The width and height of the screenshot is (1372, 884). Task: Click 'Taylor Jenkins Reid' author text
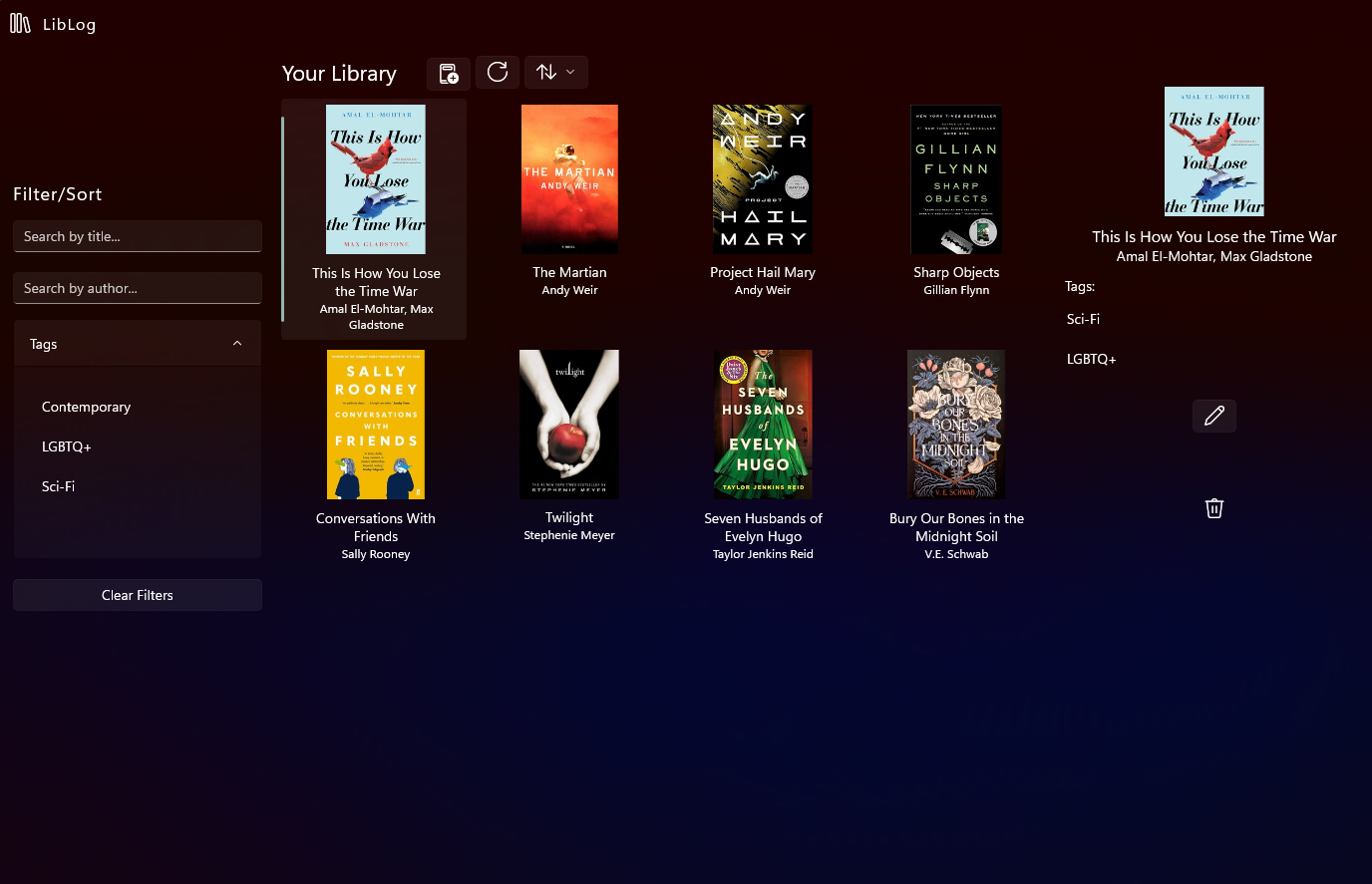click(763, 554)
